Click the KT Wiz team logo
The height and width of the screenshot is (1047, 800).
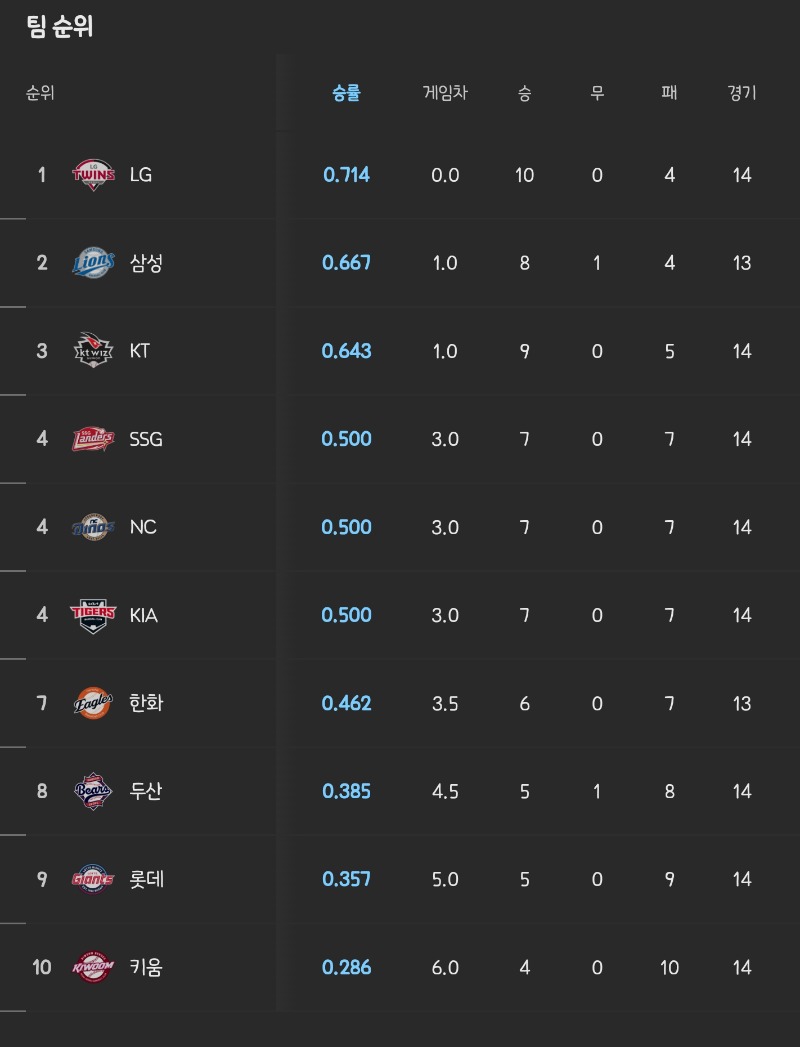pyautogui.click(x=94, y=351)
